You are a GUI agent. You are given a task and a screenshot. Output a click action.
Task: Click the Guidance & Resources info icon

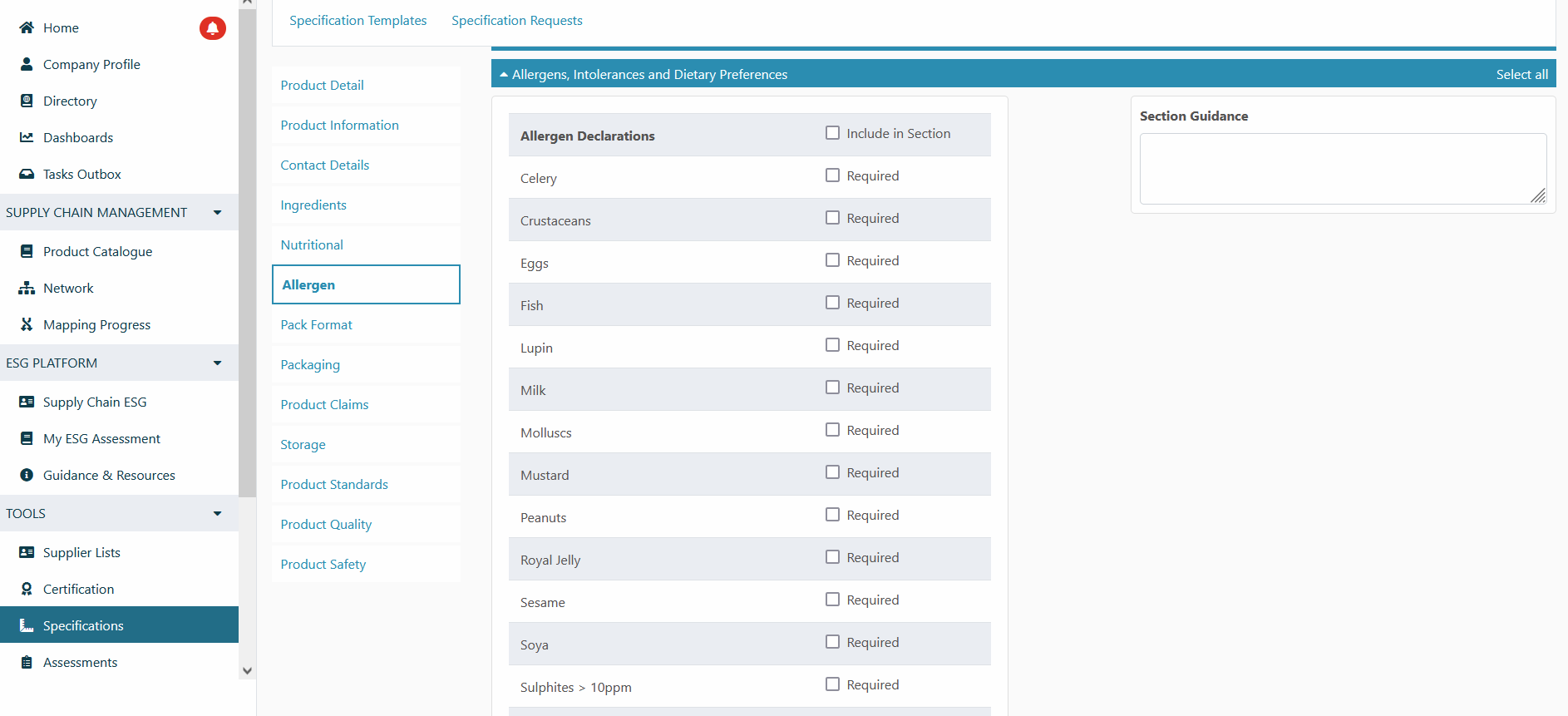tap(27, 475)
